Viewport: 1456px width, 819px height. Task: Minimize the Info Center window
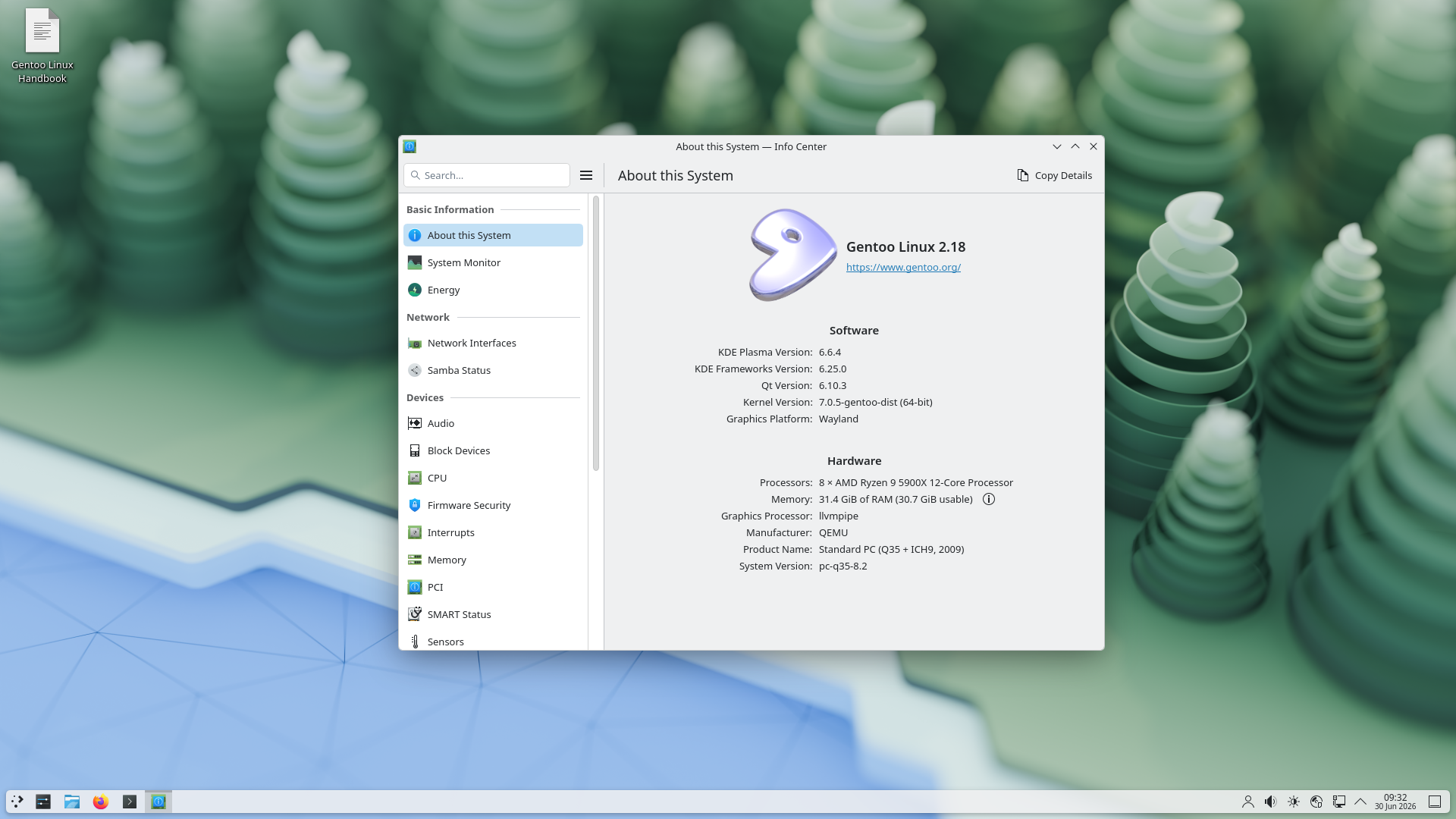(1057, 146)
